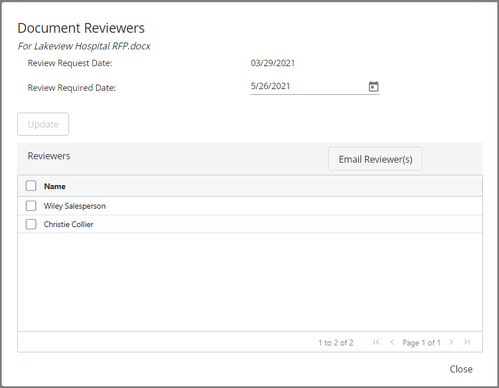Select the Christie Collier name text
This screenshot has width=499, height=388.
(x=68, y=224)
